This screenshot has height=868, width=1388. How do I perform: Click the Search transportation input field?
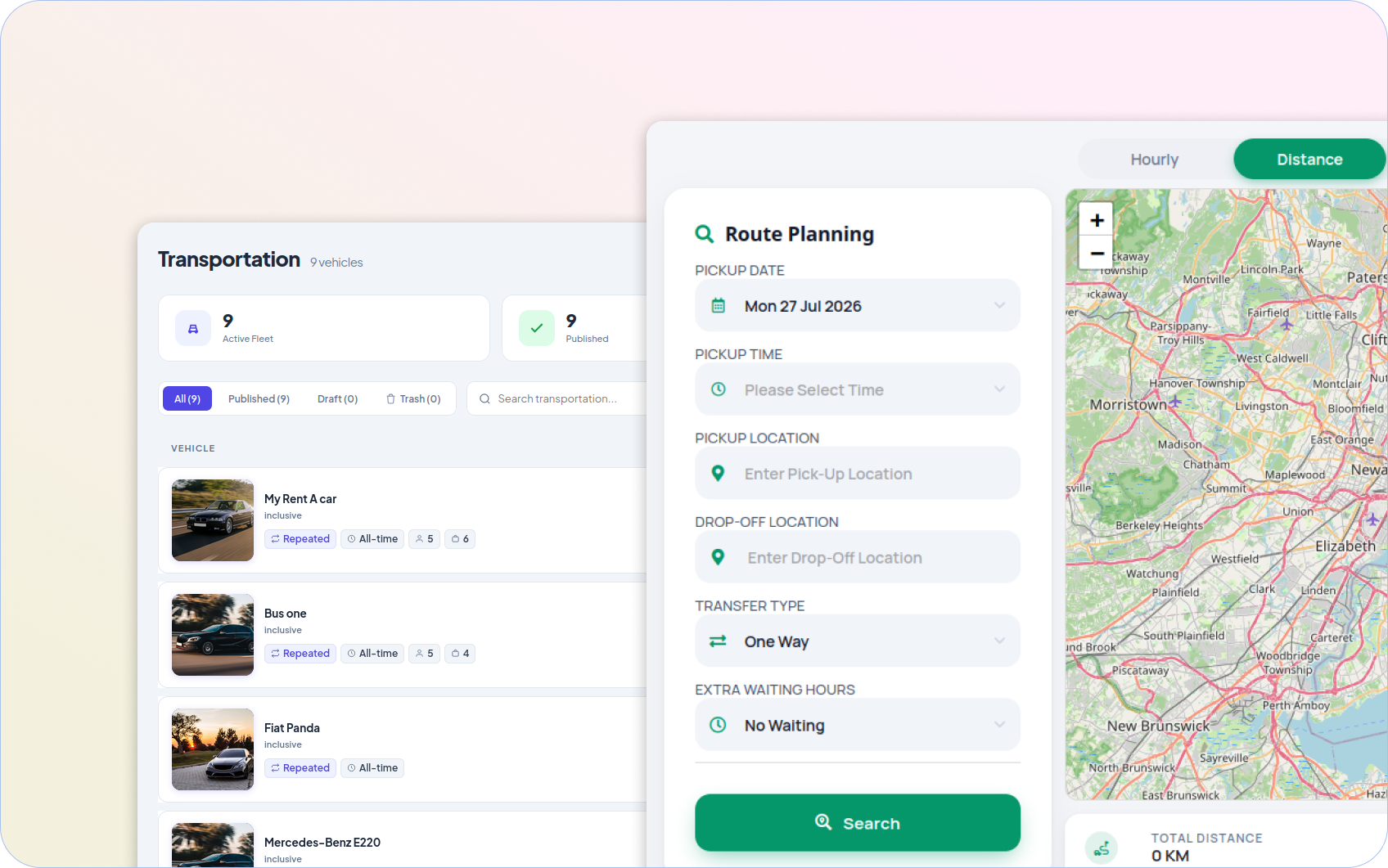[x=557, y=399]
